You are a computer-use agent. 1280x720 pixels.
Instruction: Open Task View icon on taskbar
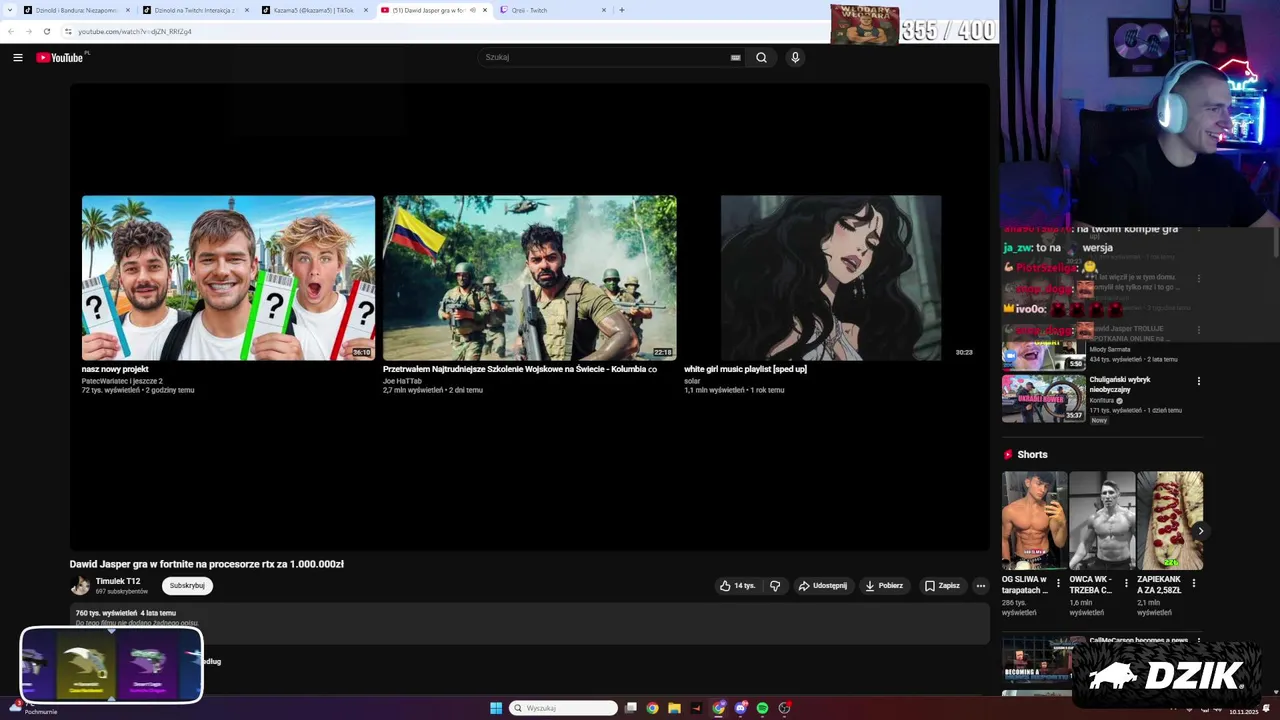coord(631,708)
